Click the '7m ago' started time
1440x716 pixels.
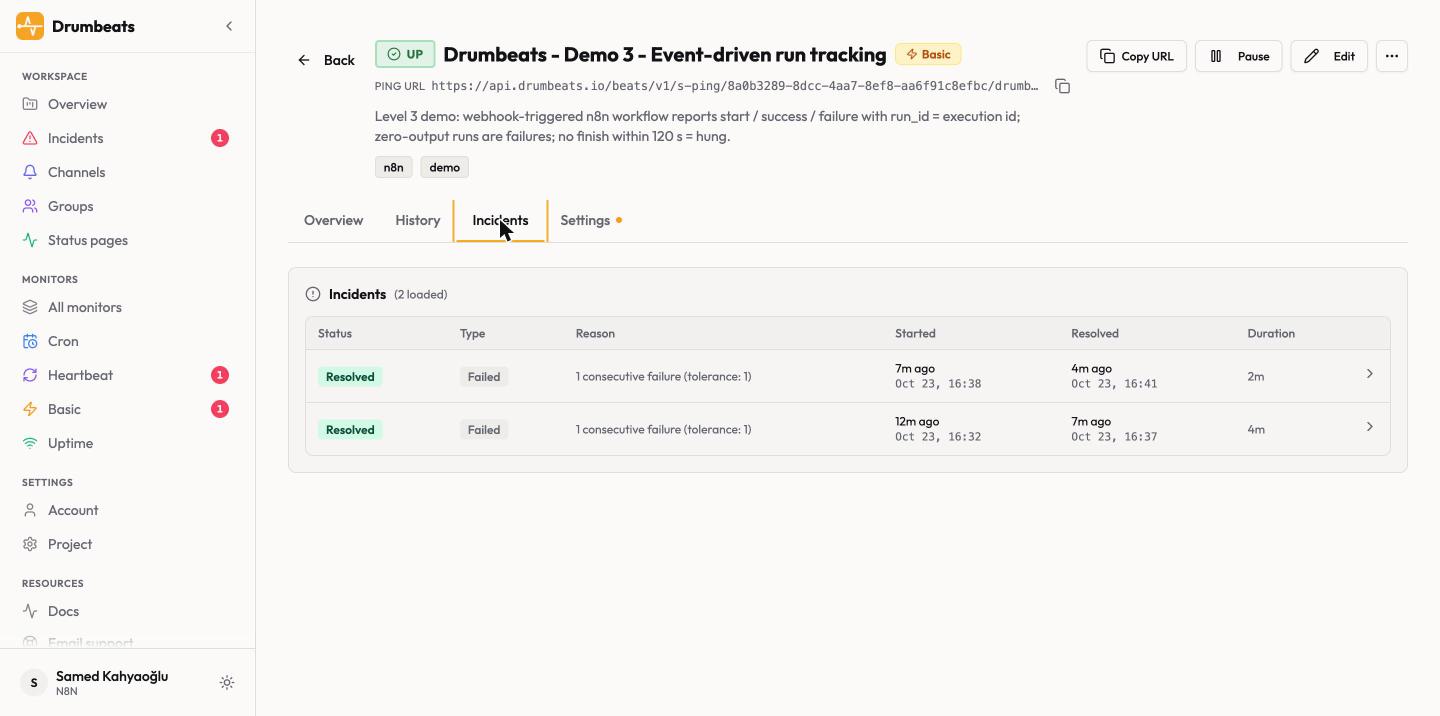(915, 368)
